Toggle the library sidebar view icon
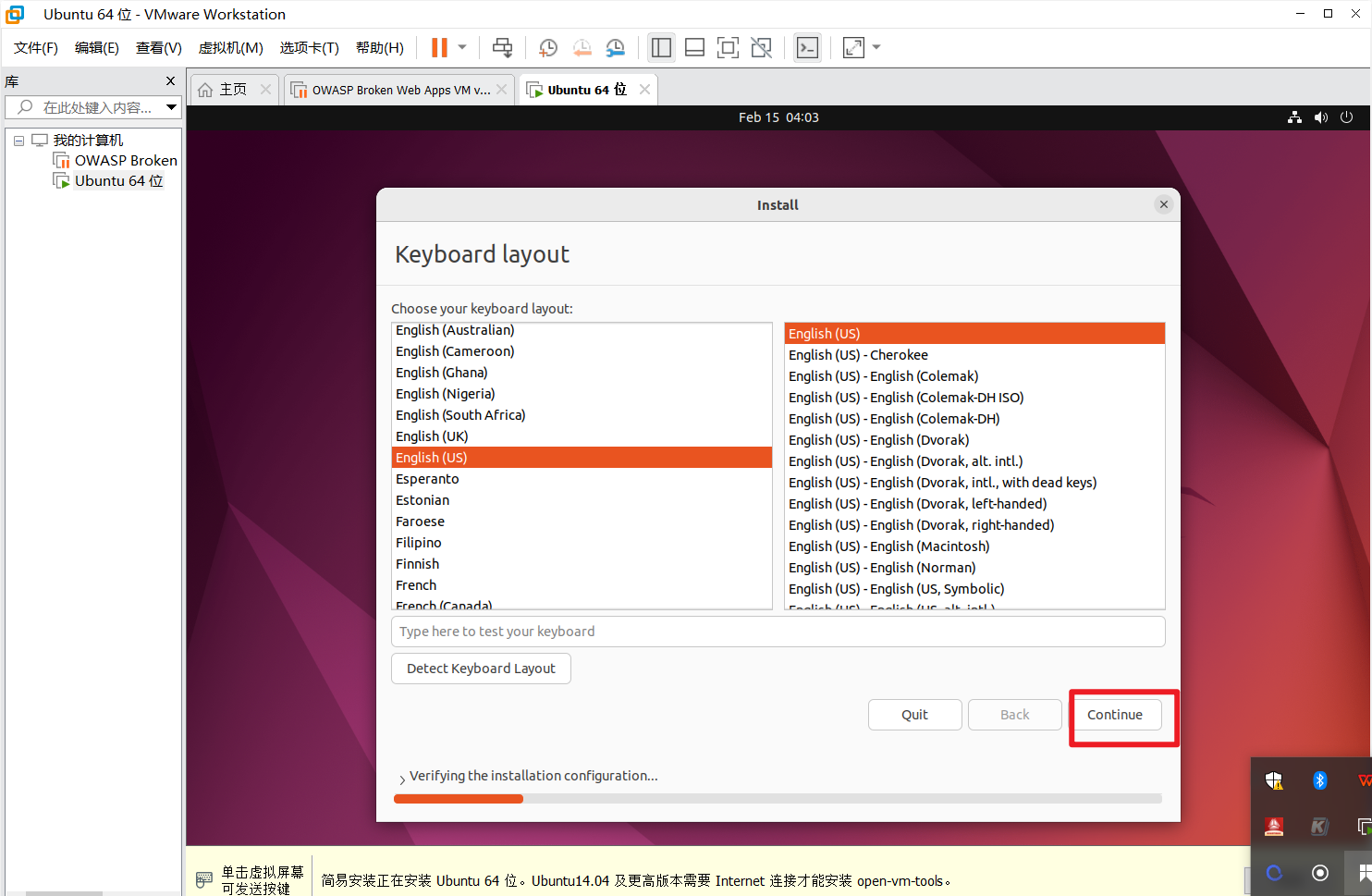This screenshot has width=1372, height=896. 661,47
